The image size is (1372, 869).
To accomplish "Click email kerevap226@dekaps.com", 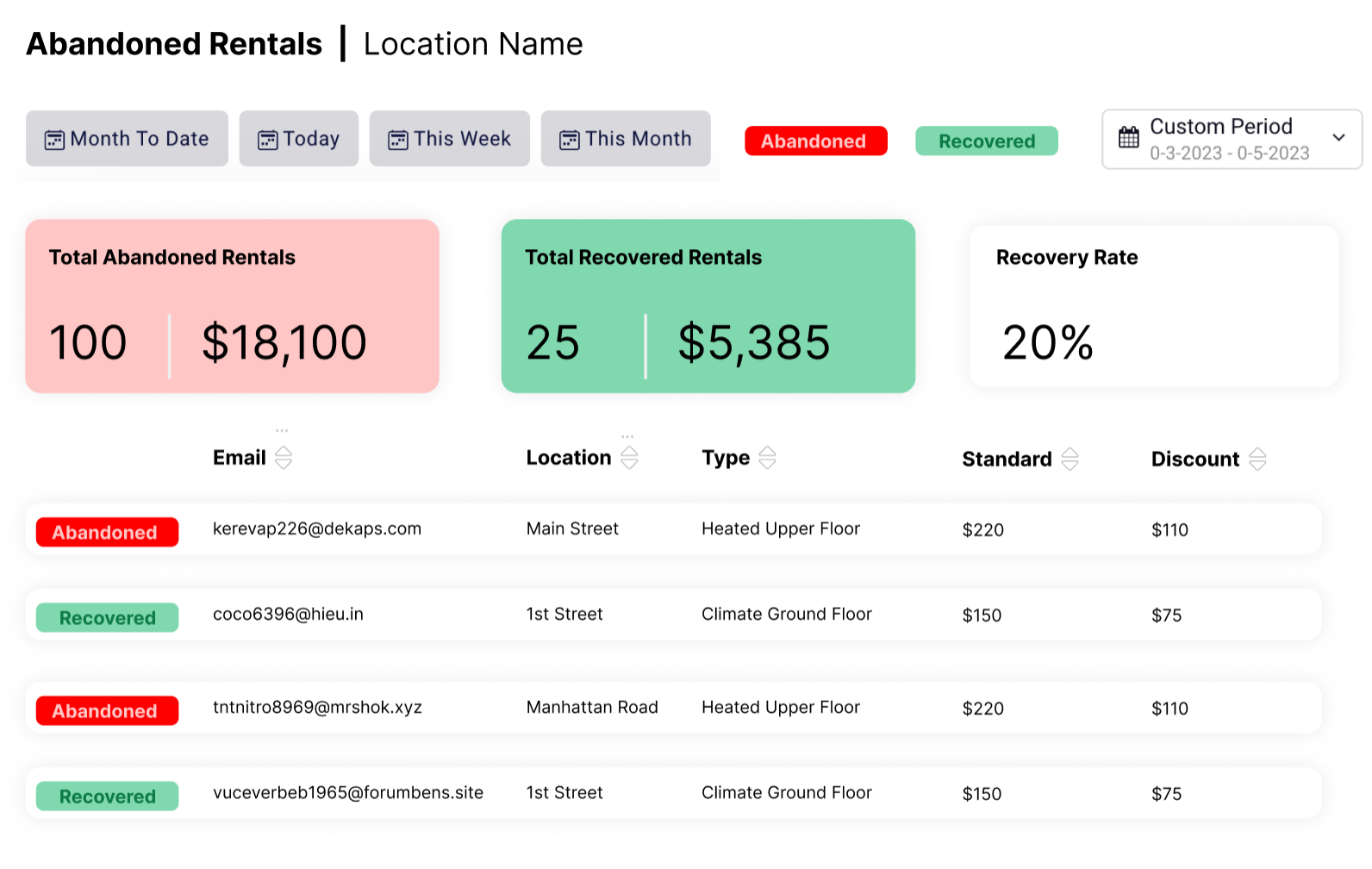I will point(317,529).
